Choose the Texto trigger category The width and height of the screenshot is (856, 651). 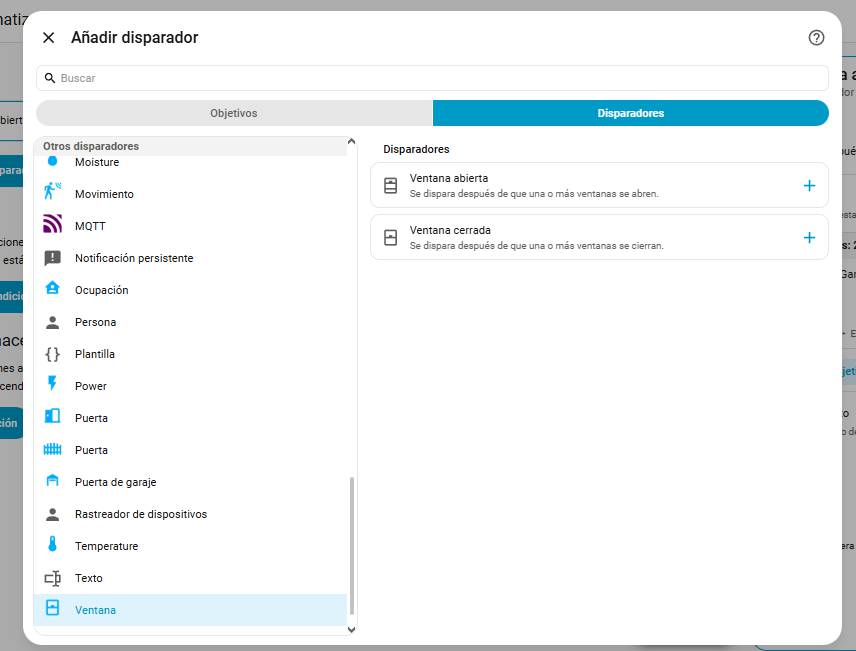tap(88, 578)
